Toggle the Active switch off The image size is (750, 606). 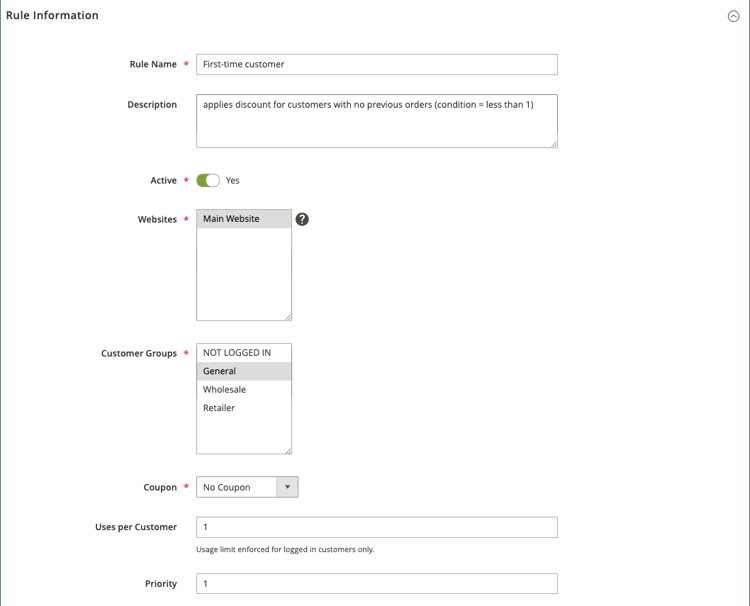pyautogui.click(x=208, y=180)
